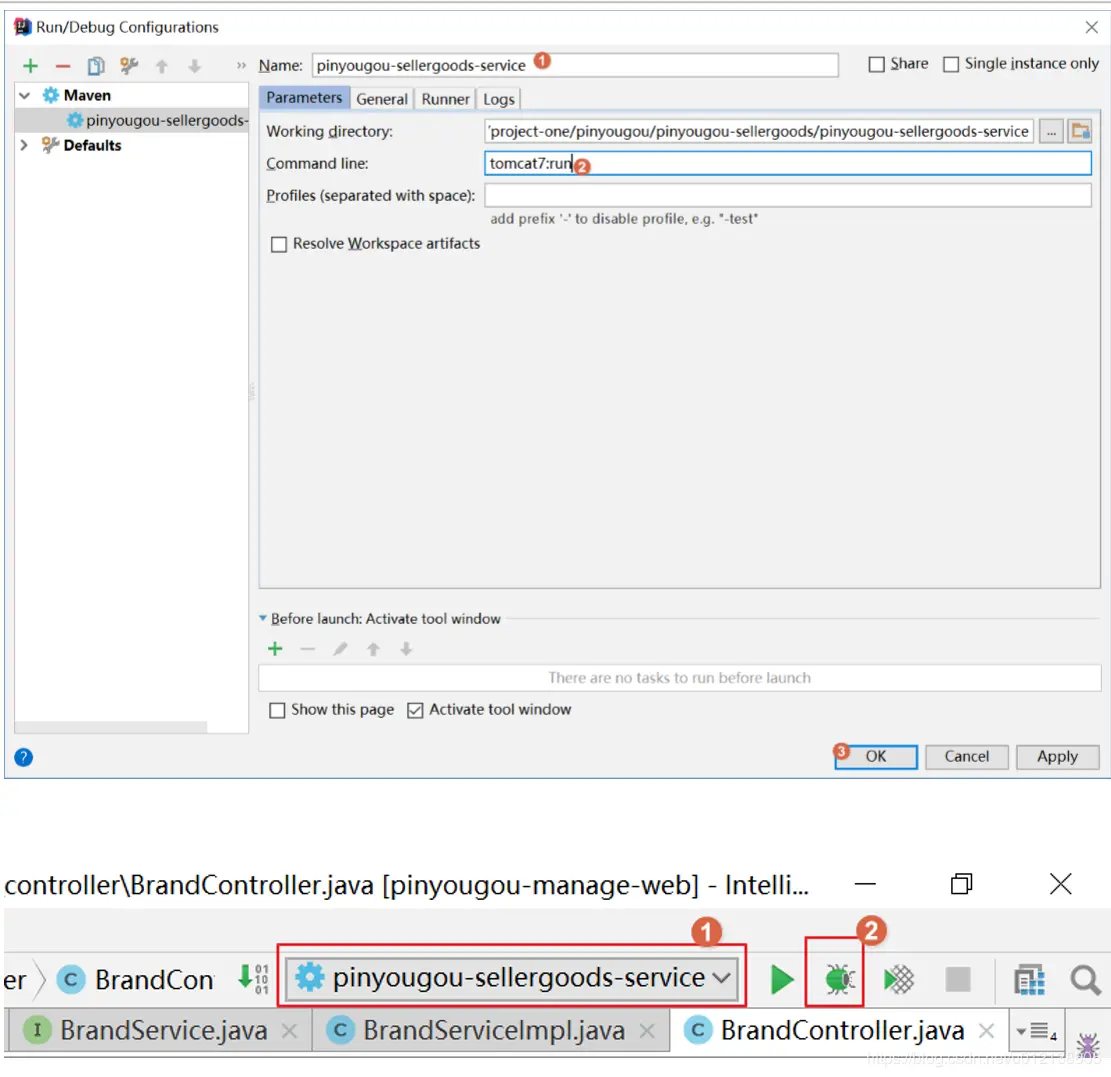Run with coverage icon in the toolbar
The image size is (1111, 1077).
tap(898, 979)
